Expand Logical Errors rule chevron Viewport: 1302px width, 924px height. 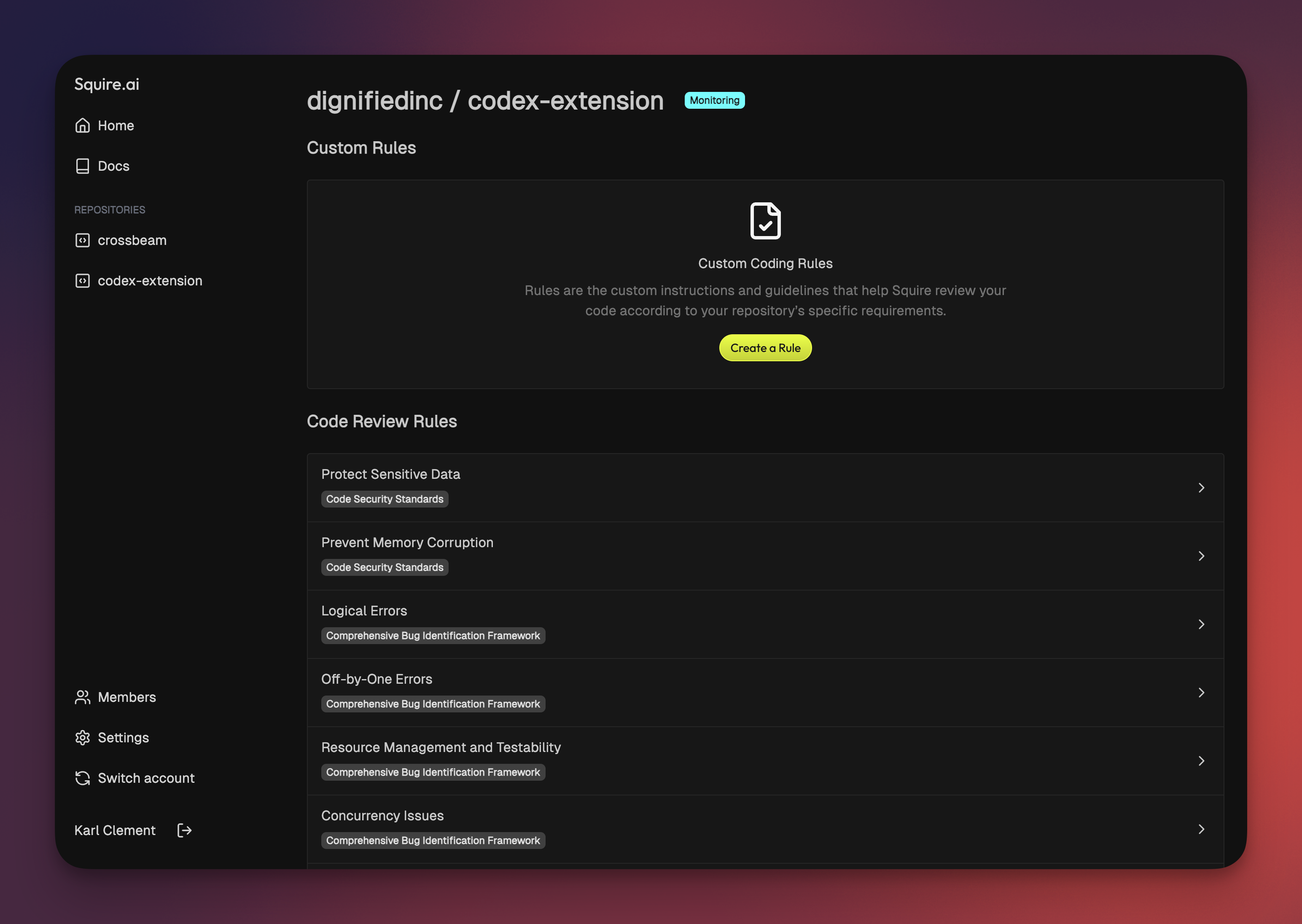click(x=1201, y=624)
